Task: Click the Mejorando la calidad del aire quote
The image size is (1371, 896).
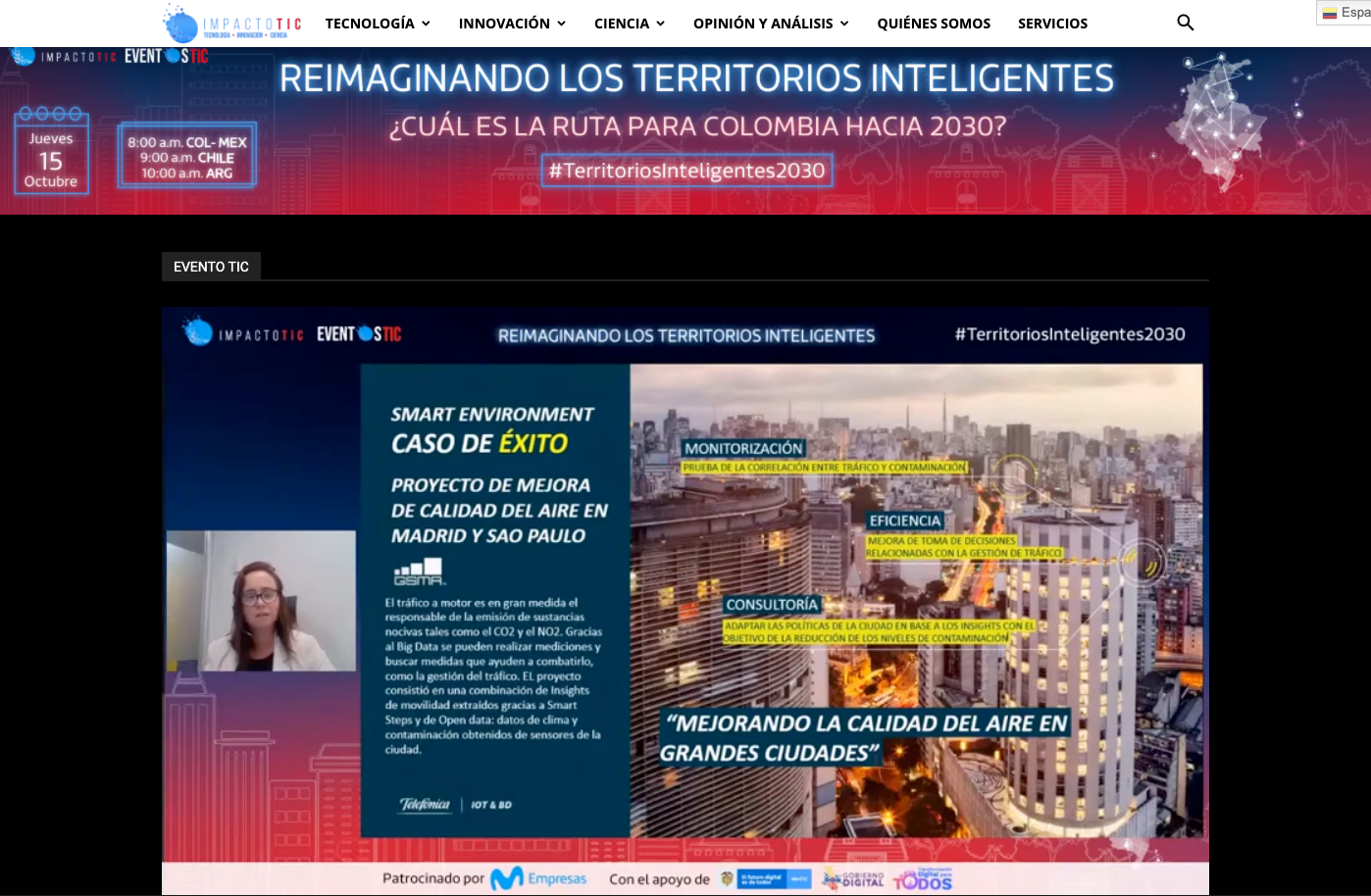Action: (864, 738)
